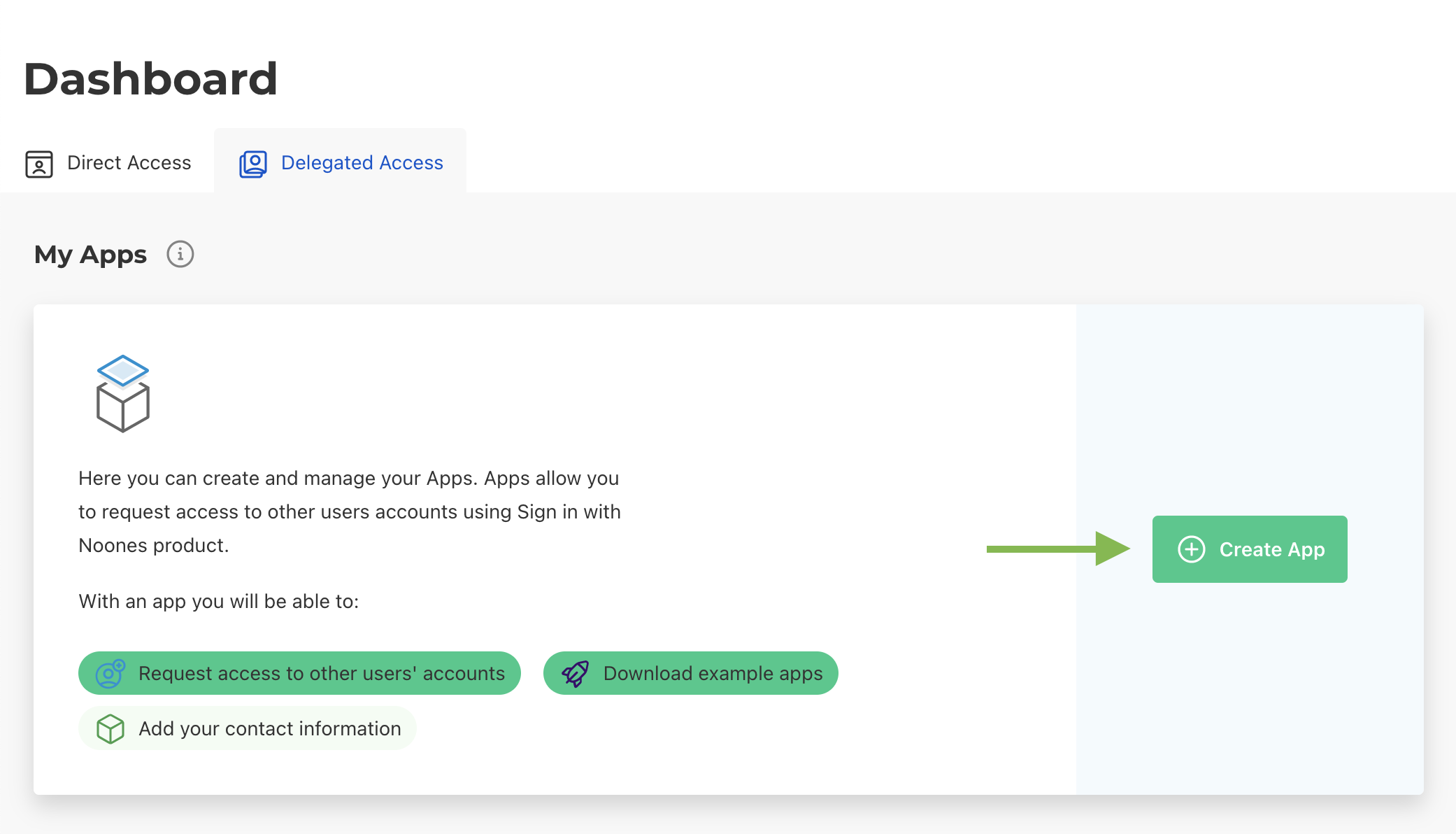Click Request access to other users' accounts
1456x834 pixels.
click(321, 673)
